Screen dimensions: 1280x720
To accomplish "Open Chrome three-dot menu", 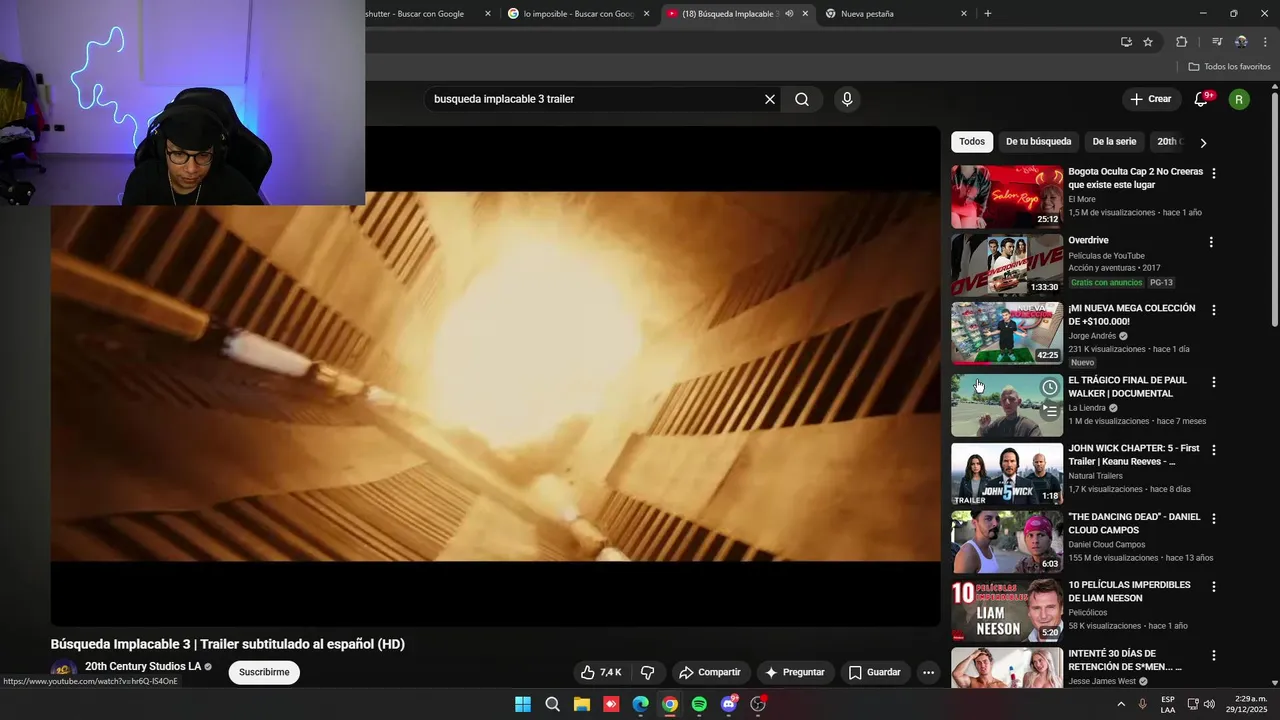I will (1266, 42).
